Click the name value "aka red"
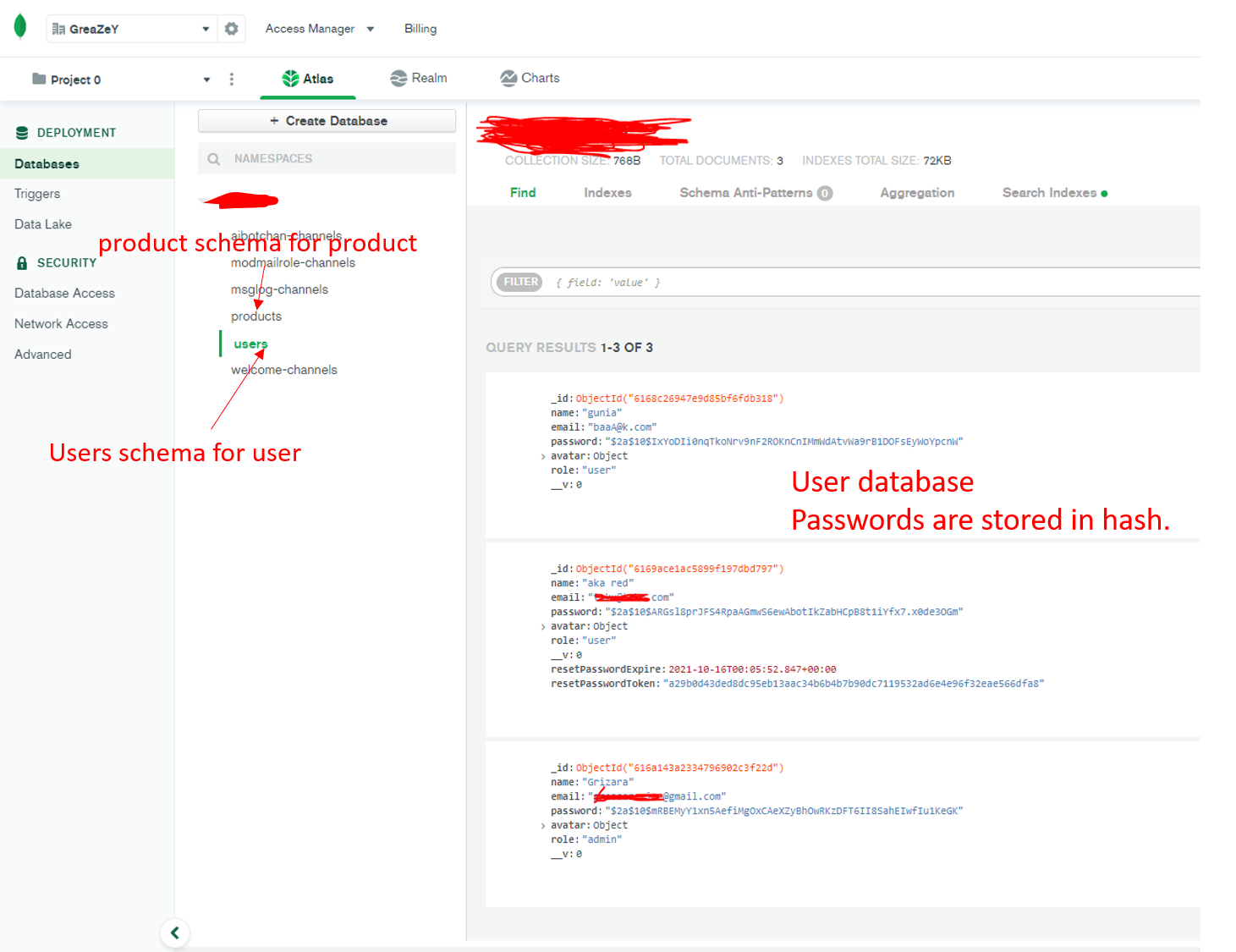The image size is (1236, 952). pos(607,583)
